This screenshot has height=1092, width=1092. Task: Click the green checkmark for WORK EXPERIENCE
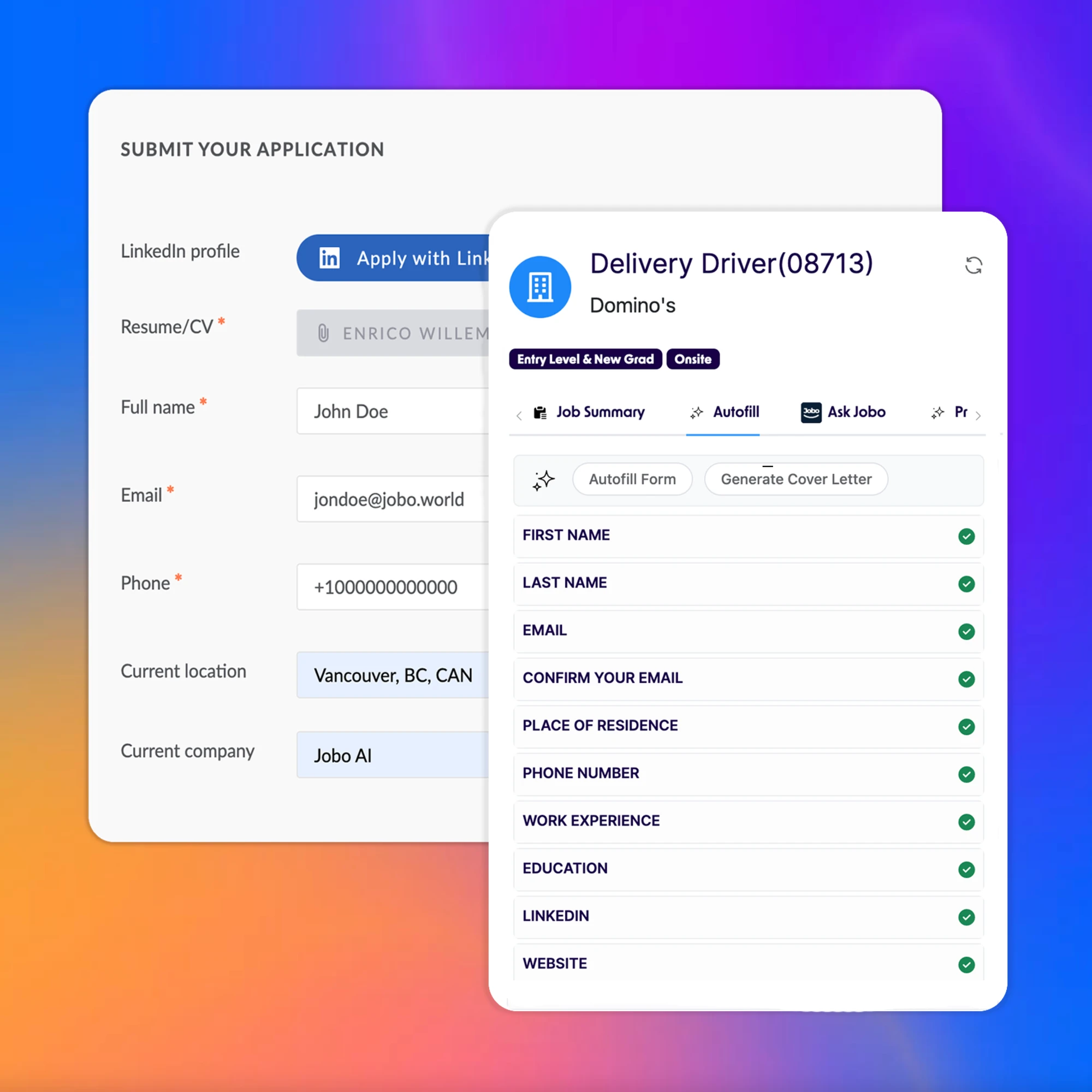(966, 821)
